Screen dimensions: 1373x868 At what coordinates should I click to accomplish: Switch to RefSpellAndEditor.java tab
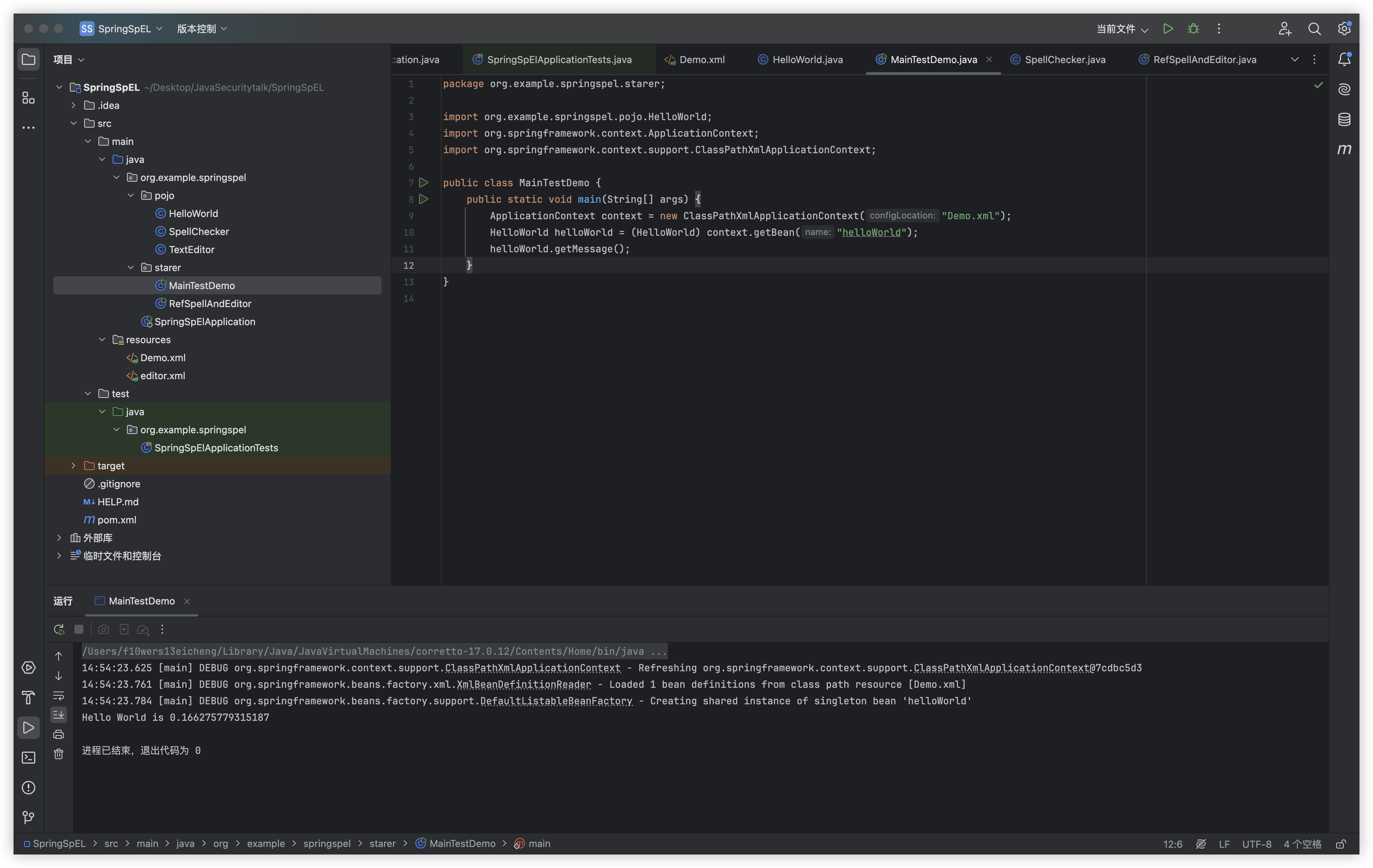pyautogui.click(x=1197, y=59)
